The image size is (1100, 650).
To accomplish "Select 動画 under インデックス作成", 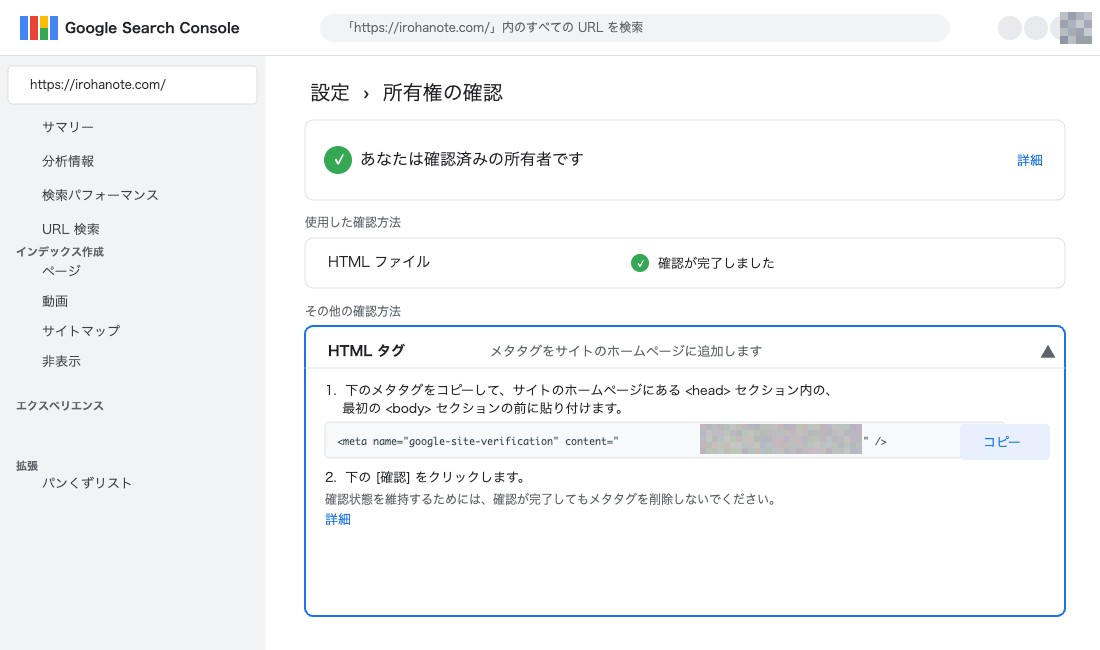I will 54,300.
